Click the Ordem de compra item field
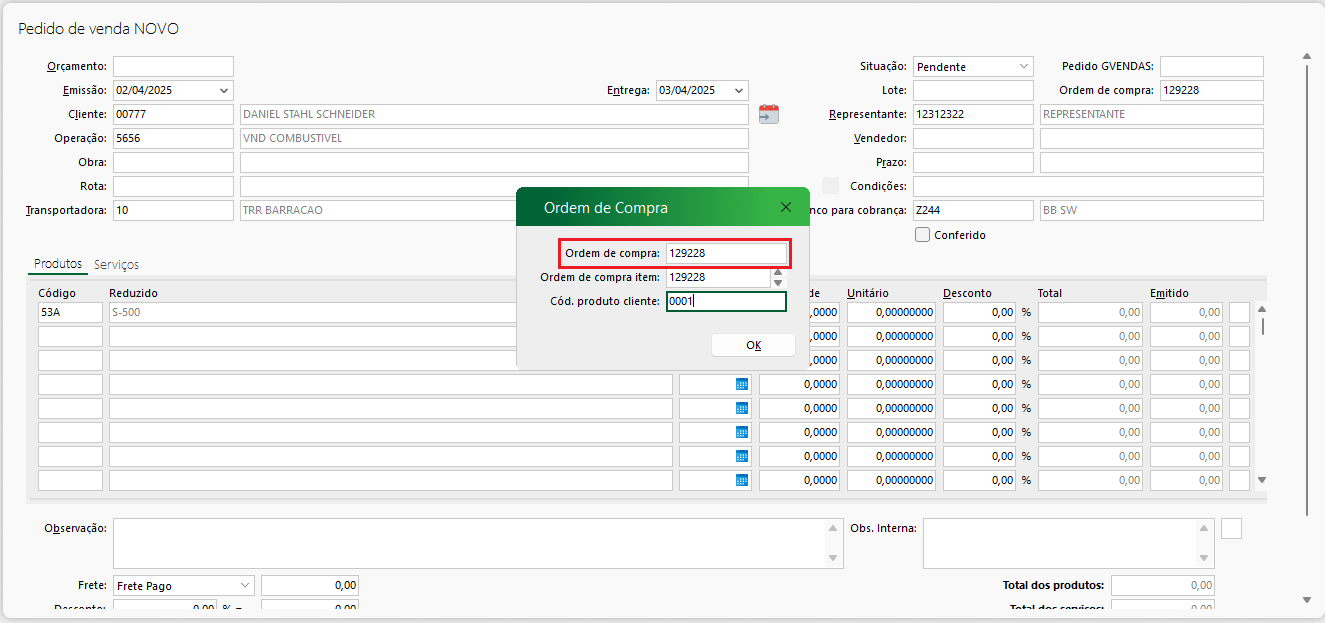 tap(718, 277)
